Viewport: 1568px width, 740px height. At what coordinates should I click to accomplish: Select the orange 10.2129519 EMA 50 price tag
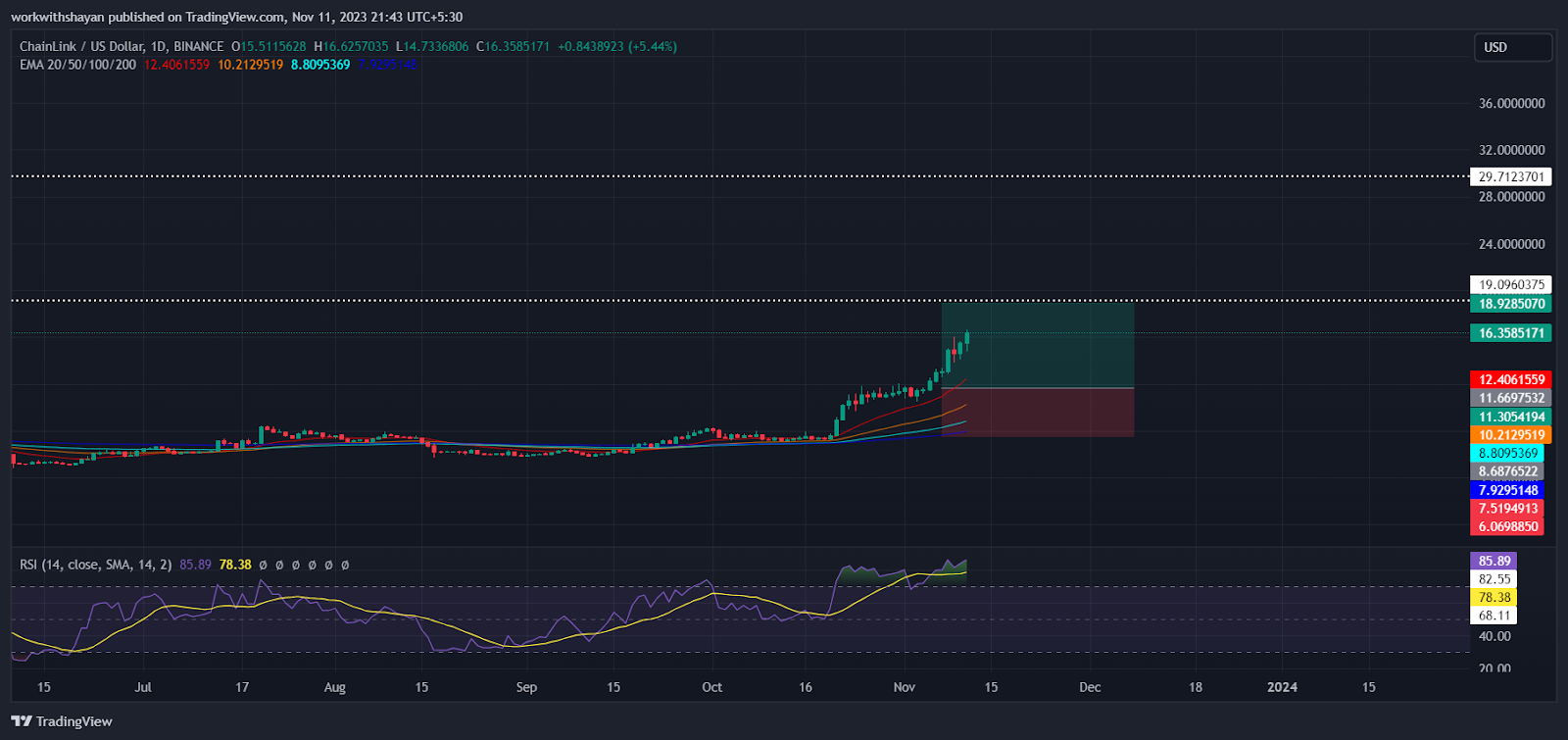pyautogui.click(x=1510, y=435)
